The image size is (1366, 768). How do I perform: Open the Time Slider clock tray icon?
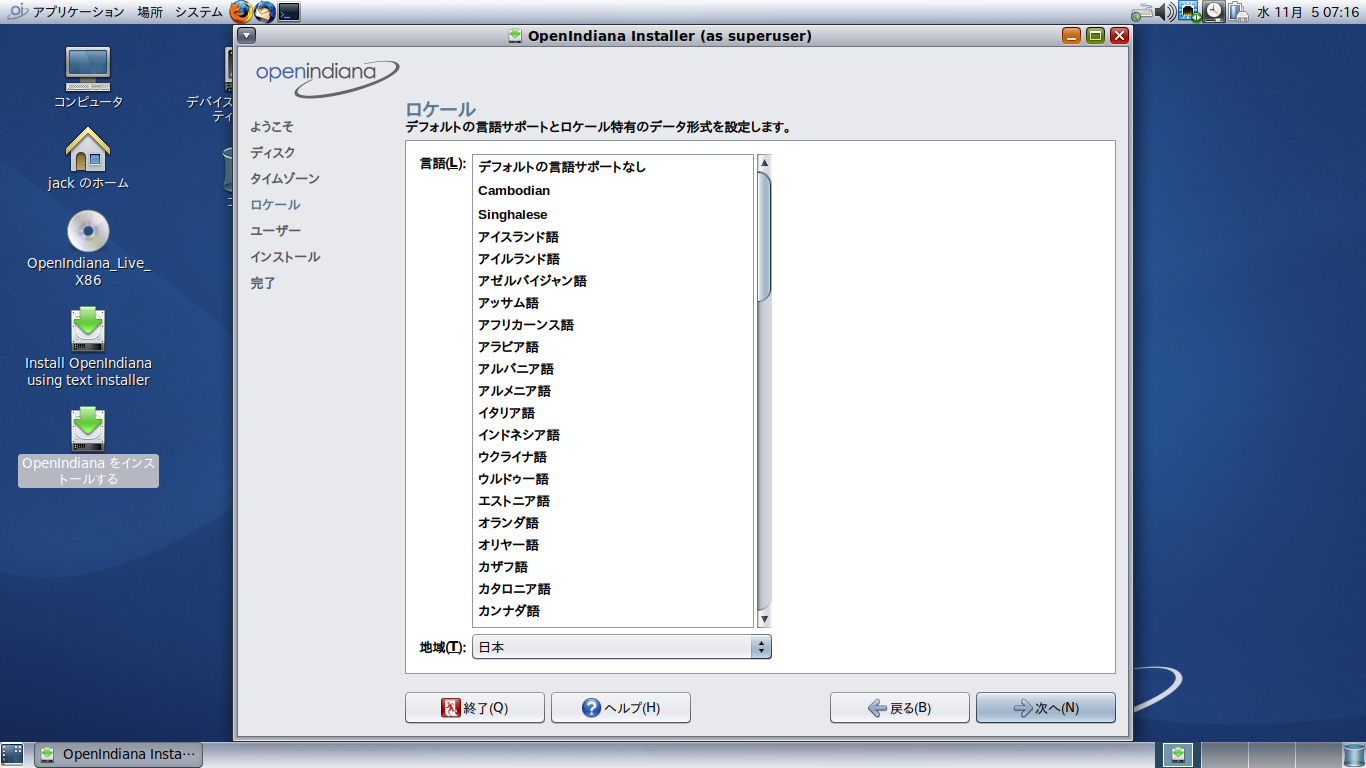1214,12
